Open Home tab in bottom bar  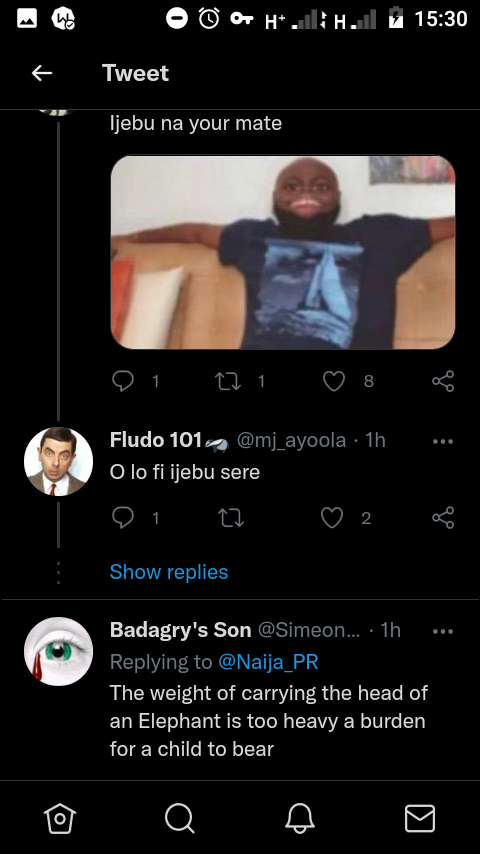click(x=60, y=819)
